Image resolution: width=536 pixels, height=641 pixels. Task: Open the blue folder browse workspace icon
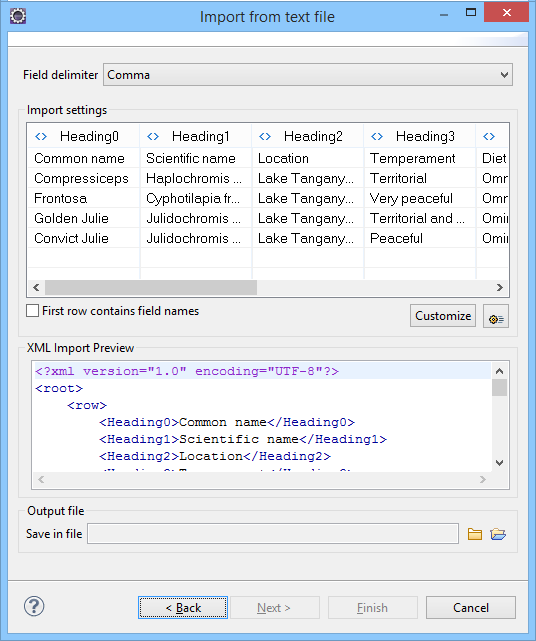click(498, 534)
